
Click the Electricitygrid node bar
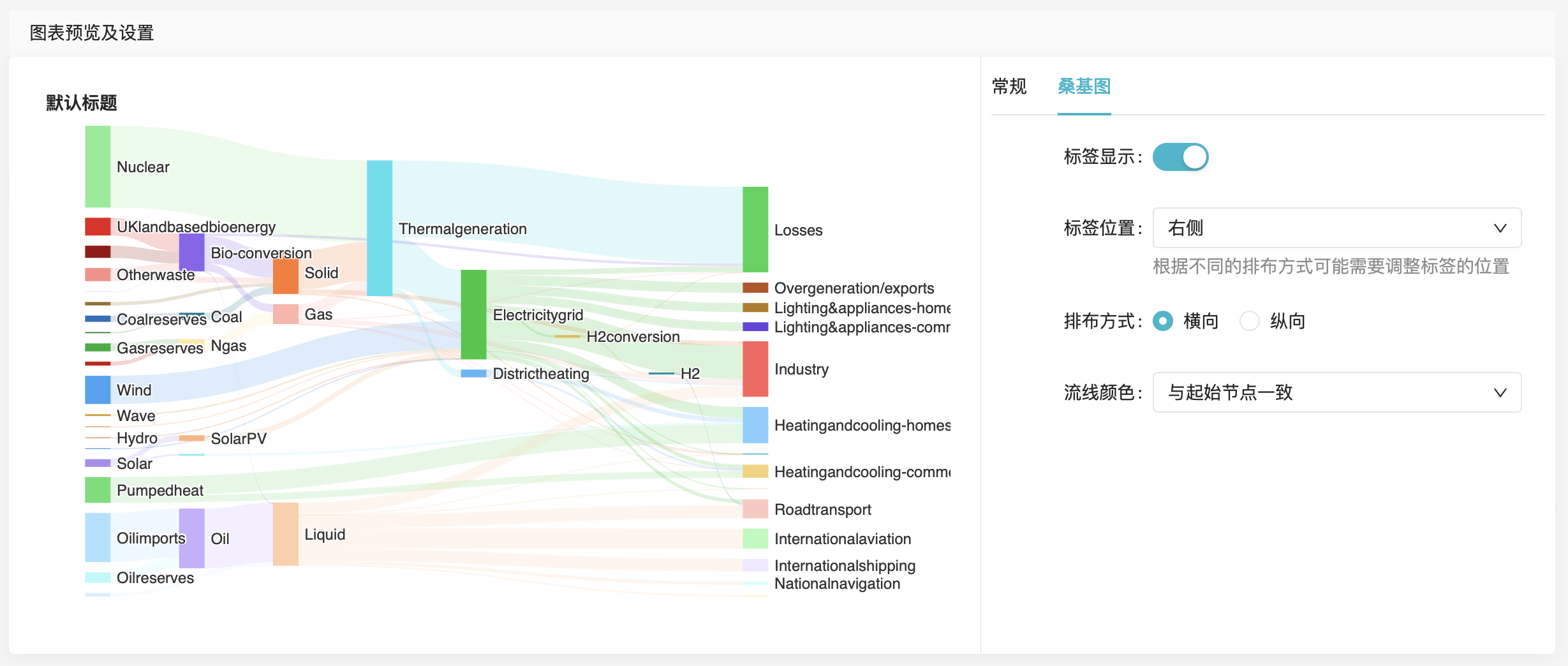pyautogui.click(x=473, y=314)
